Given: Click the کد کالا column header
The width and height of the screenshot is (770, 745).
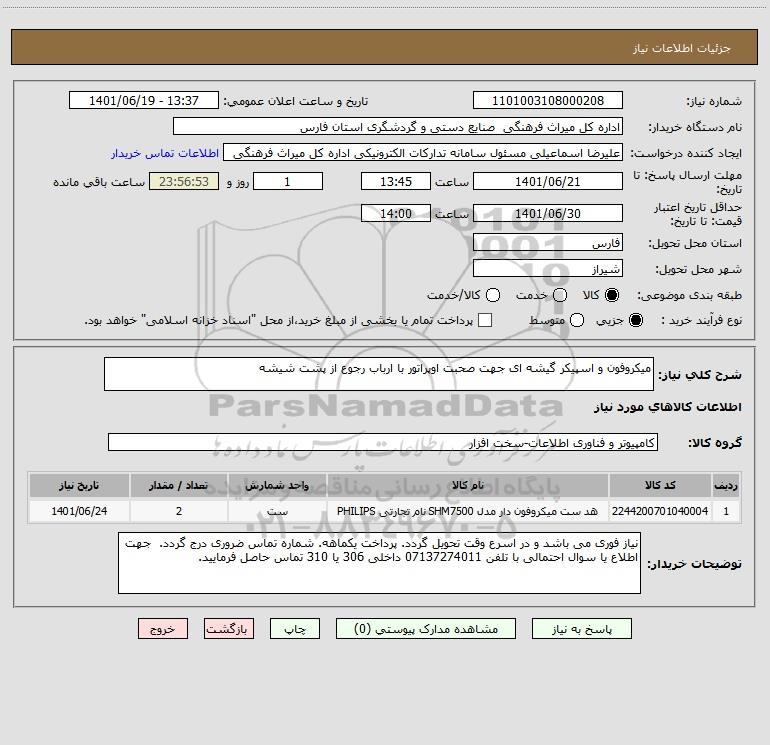Looking at the screenshot, I should tap(660, 485).
